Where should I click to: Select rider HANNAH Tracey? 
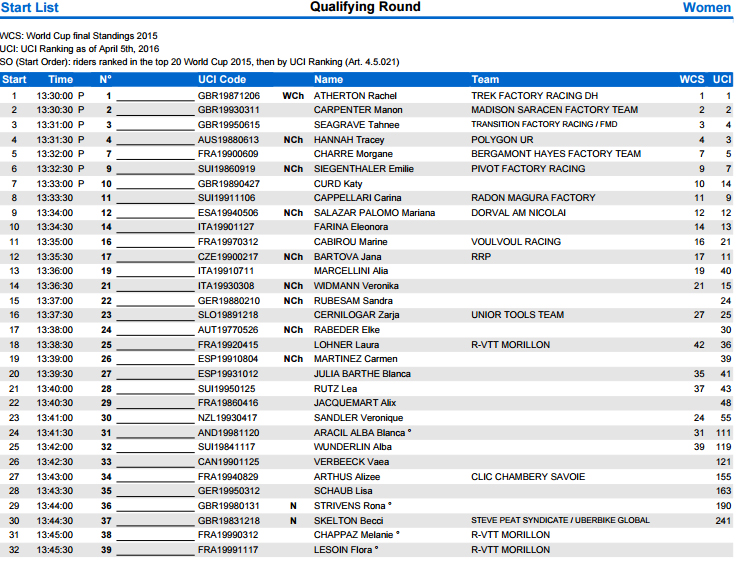click(349, 140)
